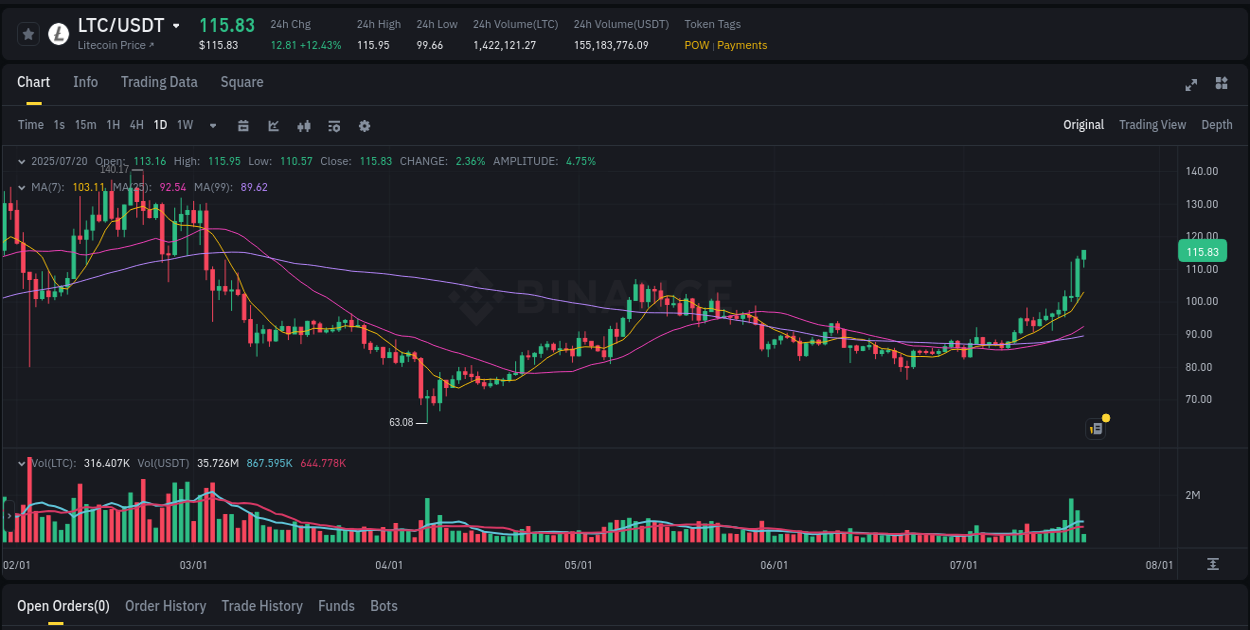This screenshot has height=630, width=1250.
Task: Open the indicators icon on the toolbar
Action: [303, 125]
